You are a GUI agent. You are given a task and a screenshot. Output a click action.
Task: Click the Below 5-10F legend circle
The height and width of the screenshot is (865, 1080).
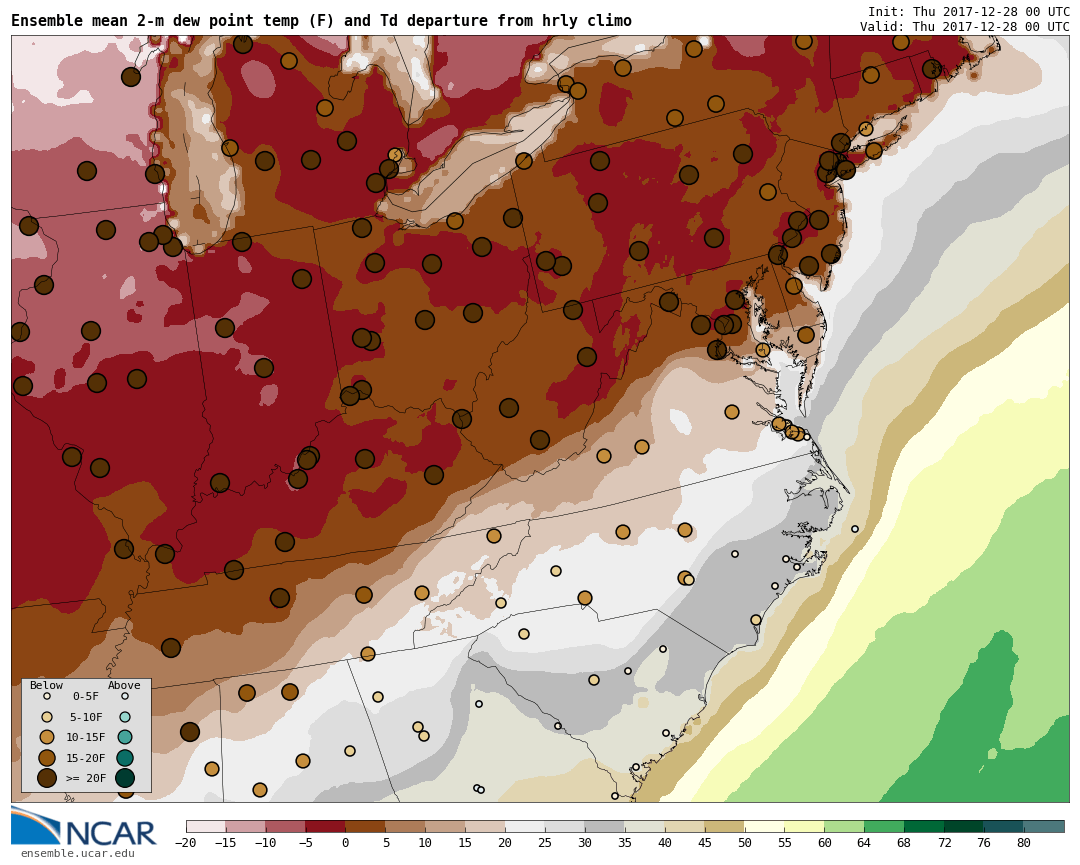pyautogui.click(x=47, y=717)
